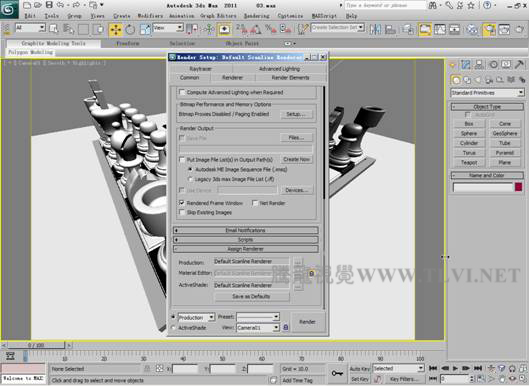
Task: Click the object name input field
Action: [x=483, y=187]
